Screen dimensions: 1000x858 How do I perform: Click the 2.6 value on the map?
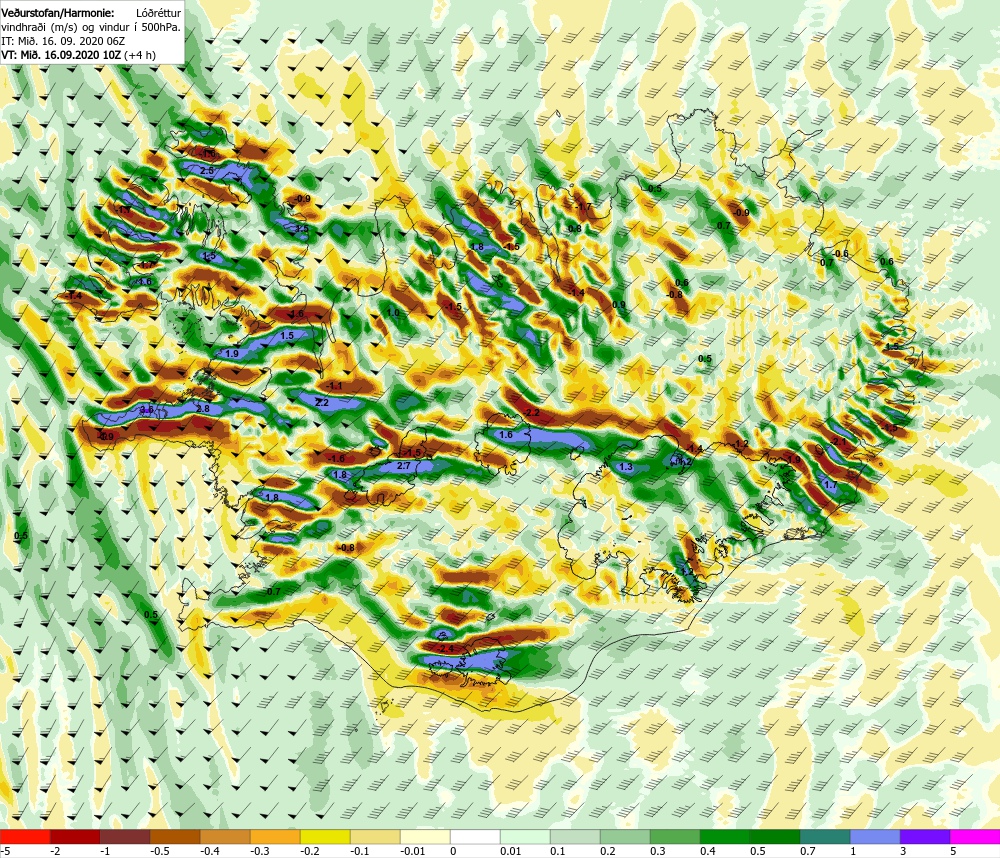(x=207, y=171)
